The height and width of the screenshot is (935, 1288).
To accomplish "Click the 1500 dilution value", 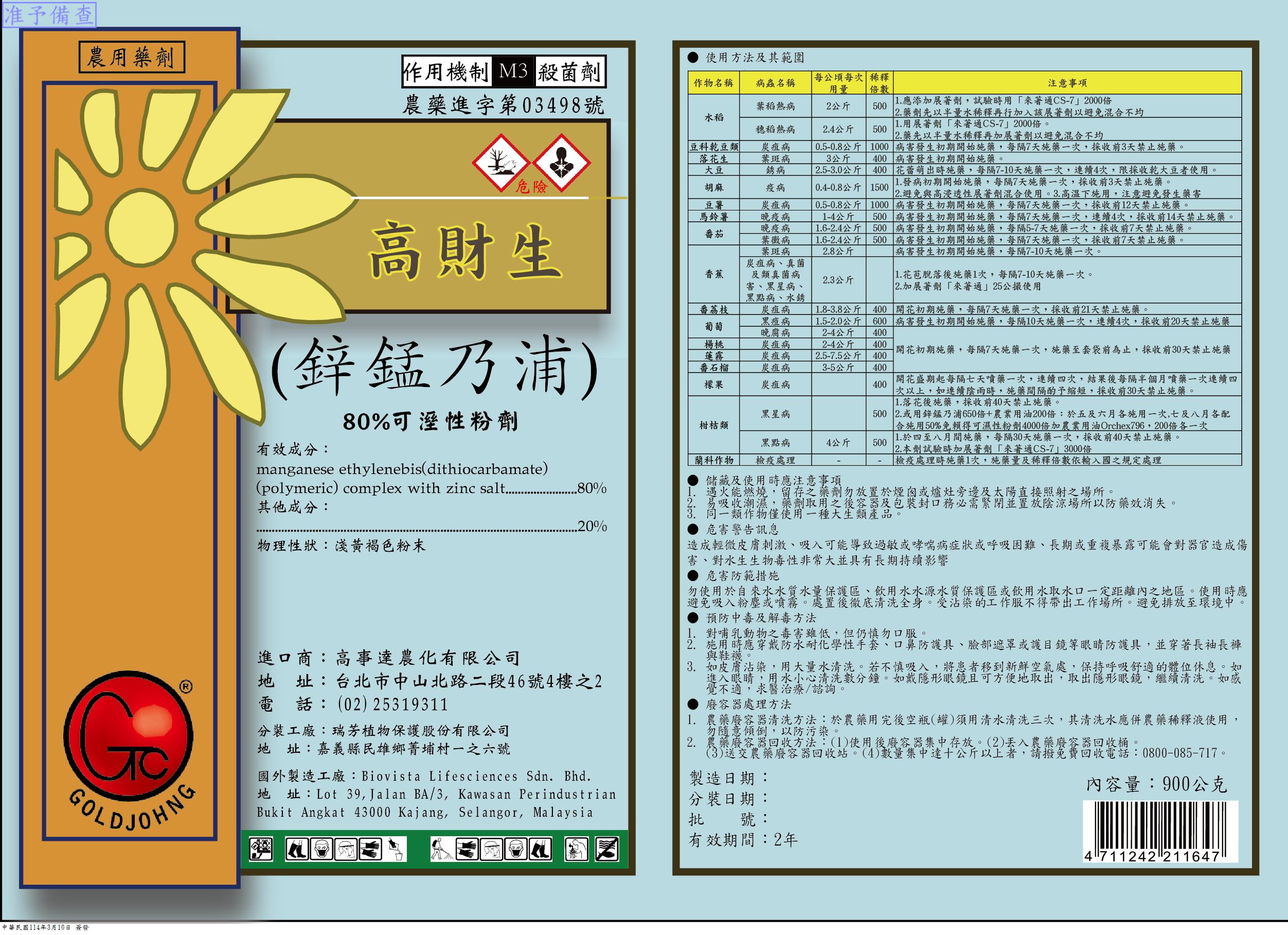I will (x=880, y=187).
